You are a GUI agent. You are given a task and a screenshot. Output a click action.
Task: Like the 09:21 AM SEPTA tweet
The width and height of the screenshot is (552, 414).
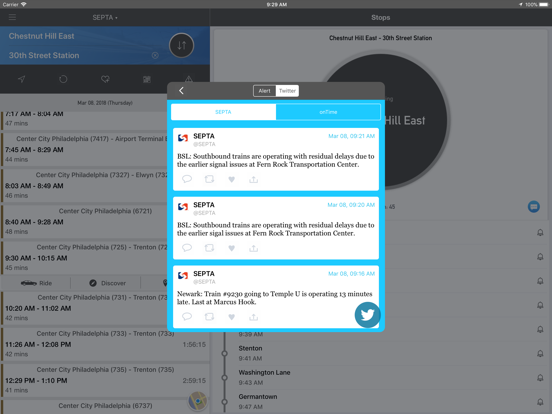231,180
